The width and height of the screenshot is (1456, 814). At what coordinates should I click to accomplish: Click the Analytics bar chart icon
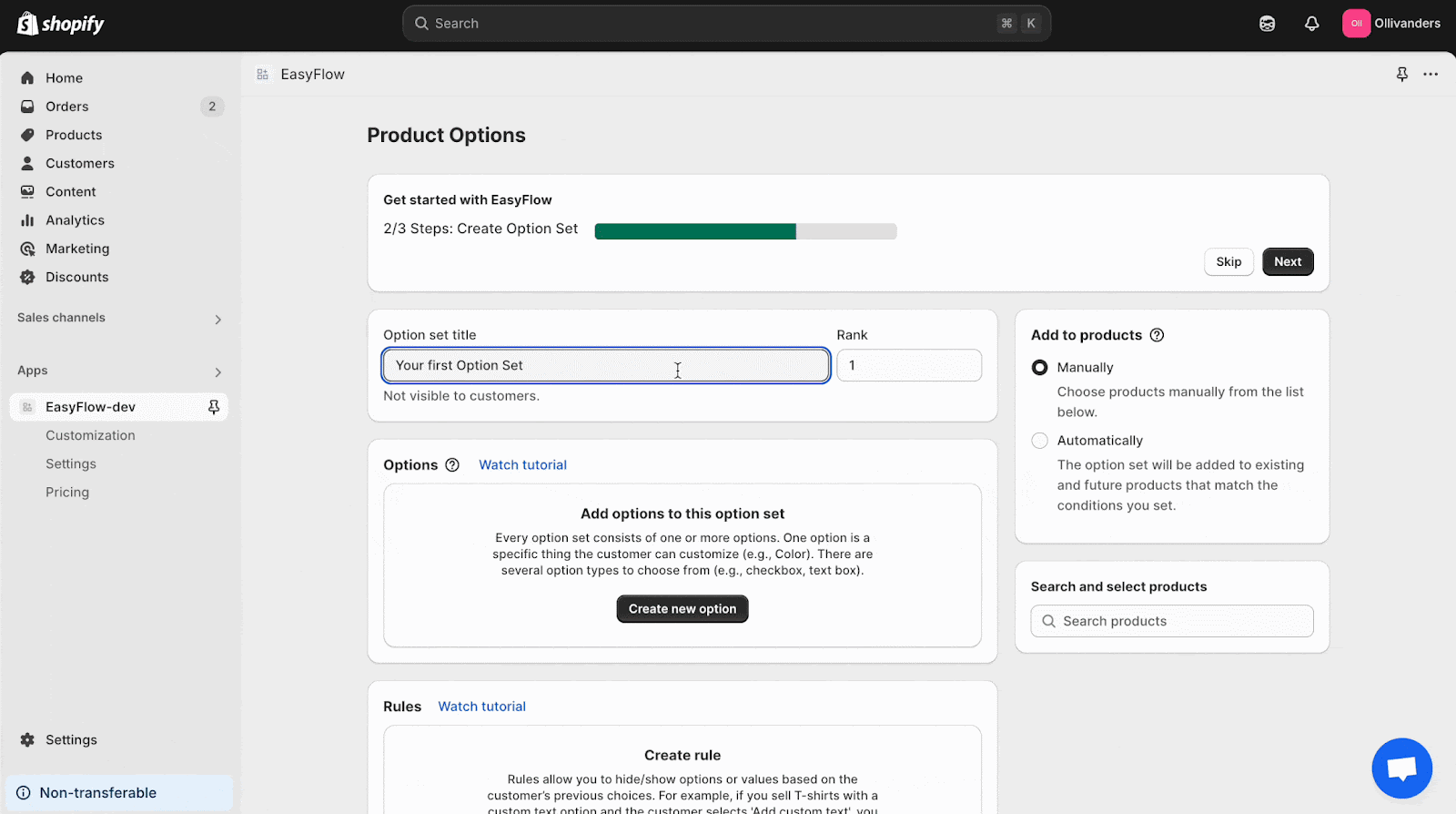coord(27,220)
